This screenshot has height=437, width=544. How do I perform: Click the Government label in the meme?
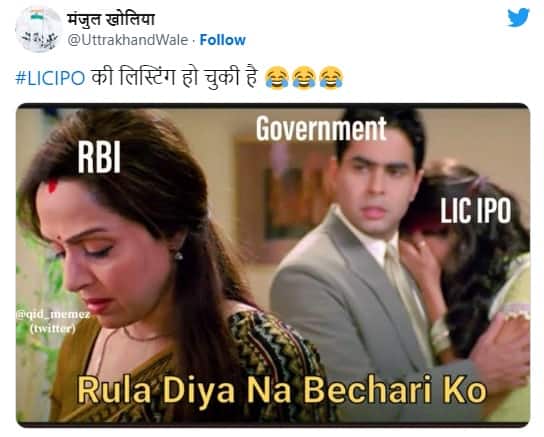[321, 129]
